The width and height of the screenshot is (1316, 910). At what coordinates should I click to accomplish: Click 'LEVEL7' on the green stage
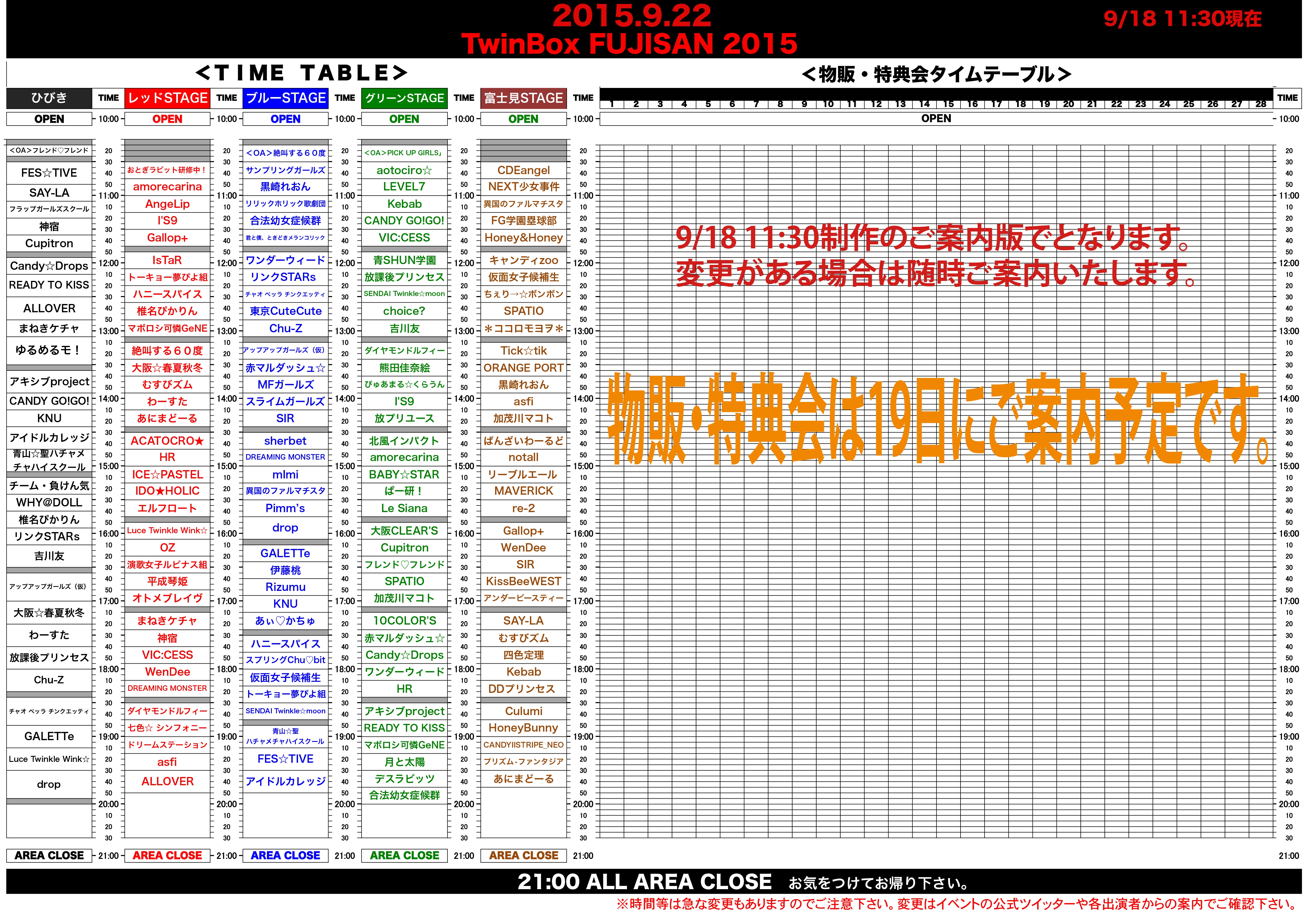(x=404, y=186)
